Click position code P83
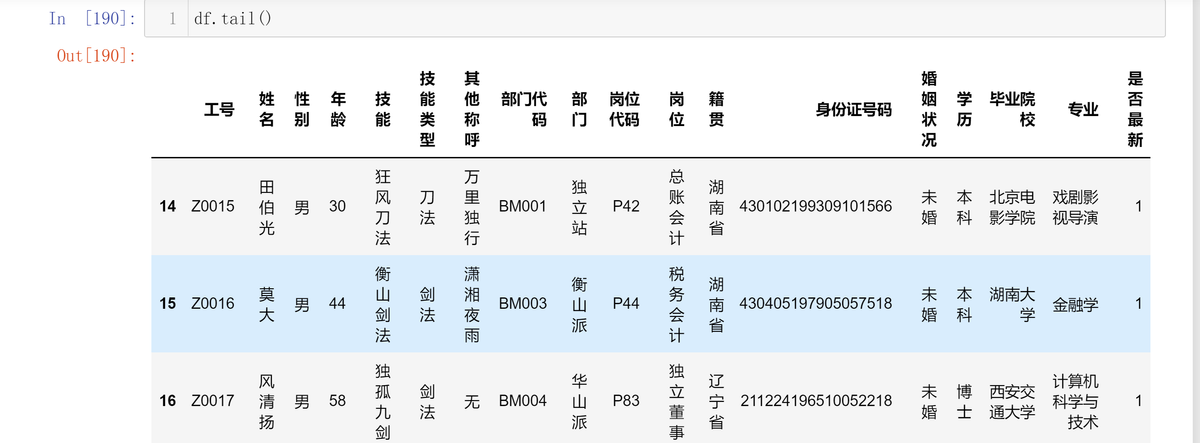Screen dimensions: 1200x443 [x=626, y=401]
